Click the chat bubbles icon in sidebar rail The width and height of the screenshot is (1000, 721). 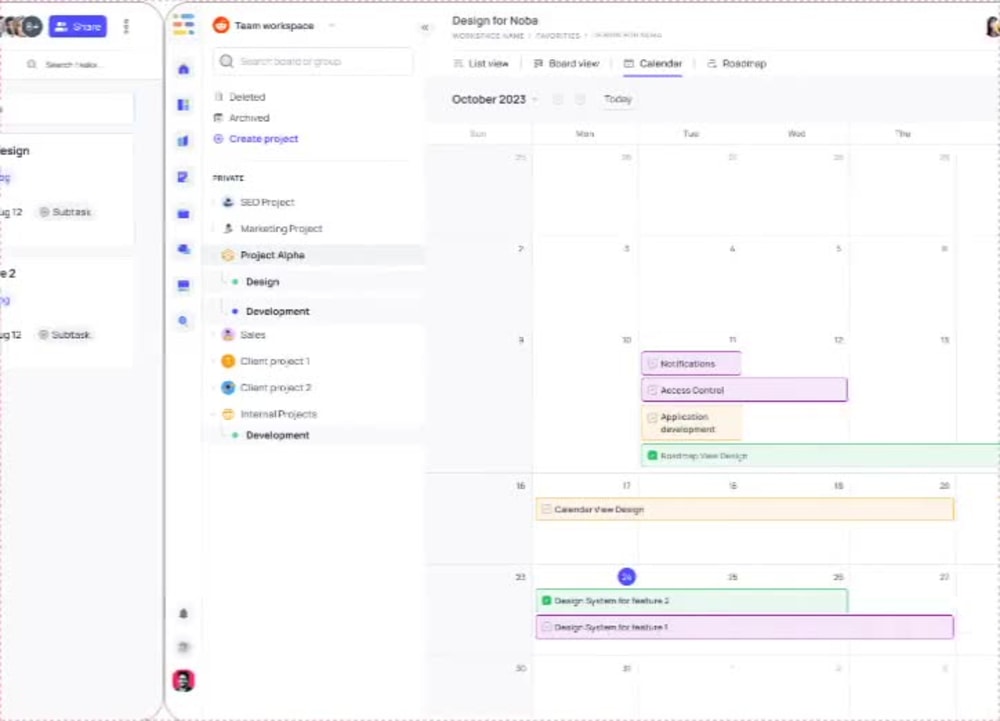(x=184, y=249)
